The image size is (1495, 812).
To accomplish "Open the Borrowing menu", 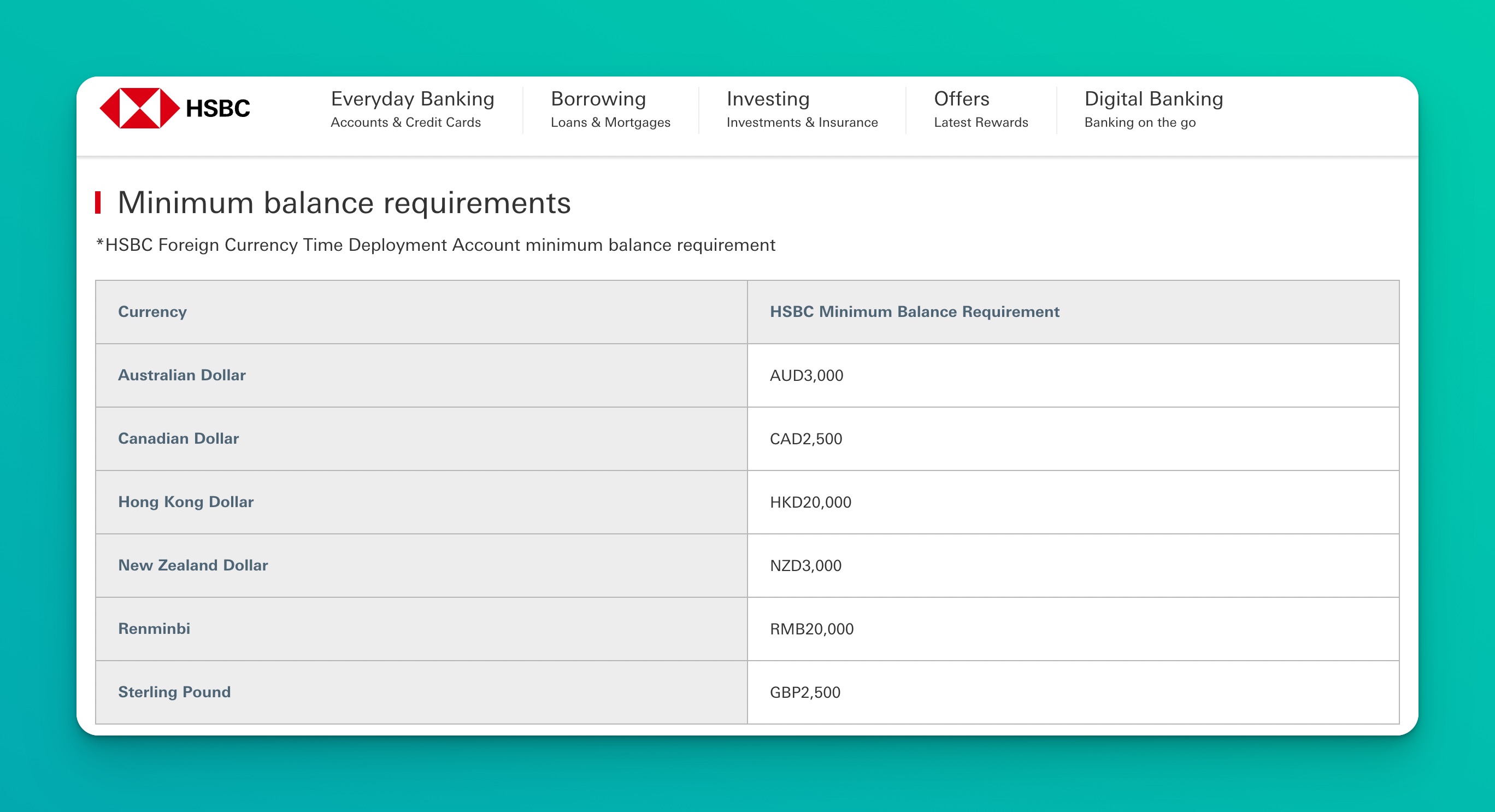I will (598, 99).
